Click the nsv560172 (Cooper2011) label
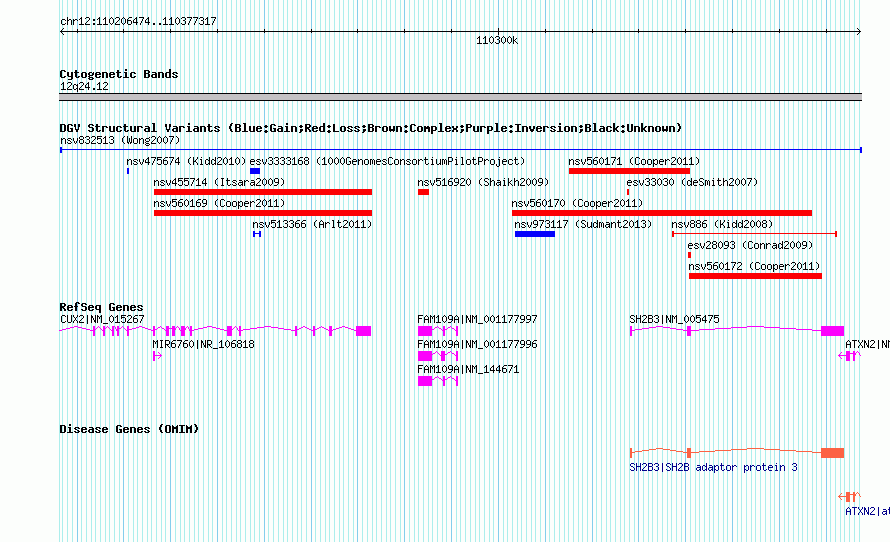Viewport: 890px width, 542px height. [x=754, y=266]
